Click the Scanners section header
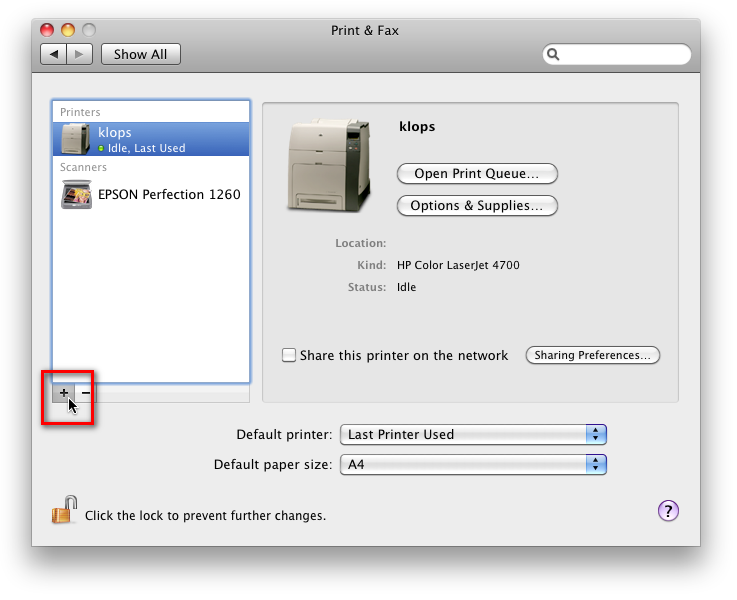The width and height of the screenshot is (737, 600). tap(83, 167)
